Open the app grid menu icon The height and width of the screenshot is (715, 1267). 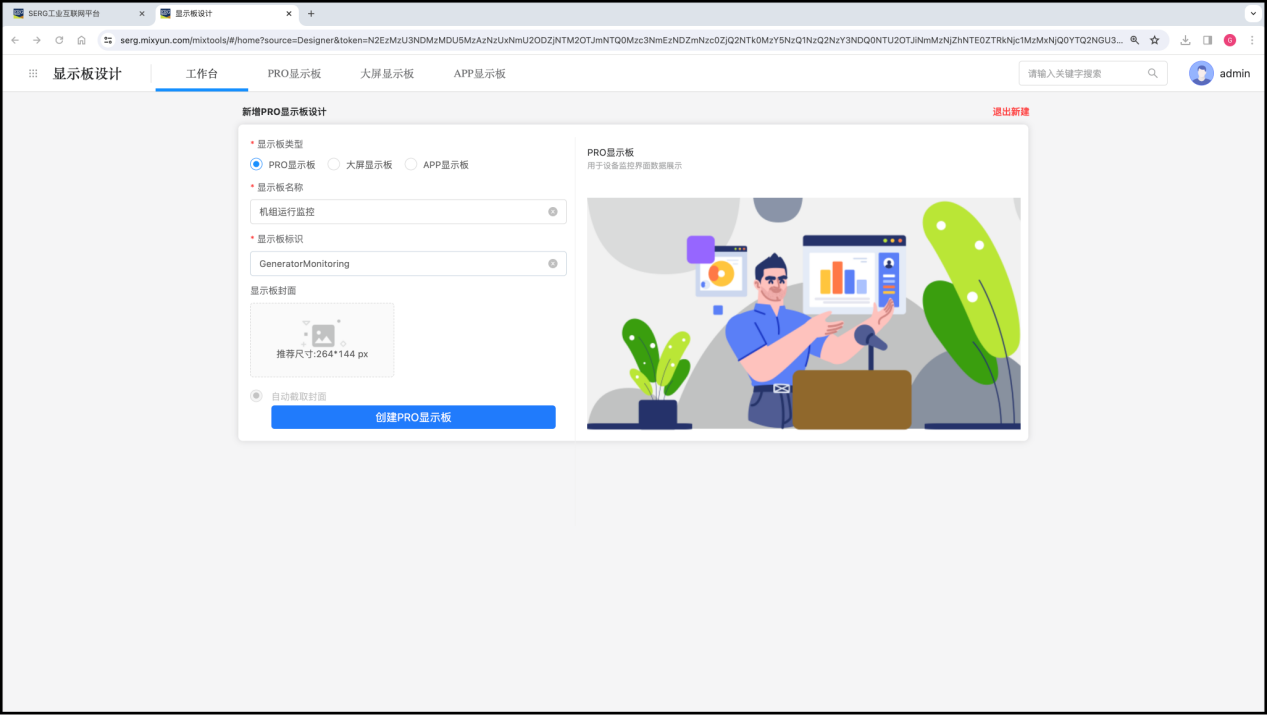click(x=33, y=73)
